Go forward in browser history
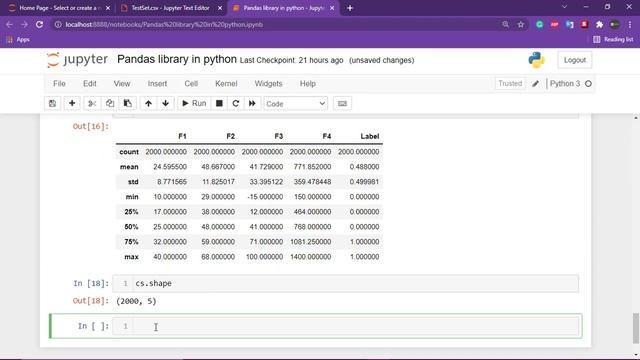This screenshot has width=640, height=360. pyautogui.click(x=24, y=24)
